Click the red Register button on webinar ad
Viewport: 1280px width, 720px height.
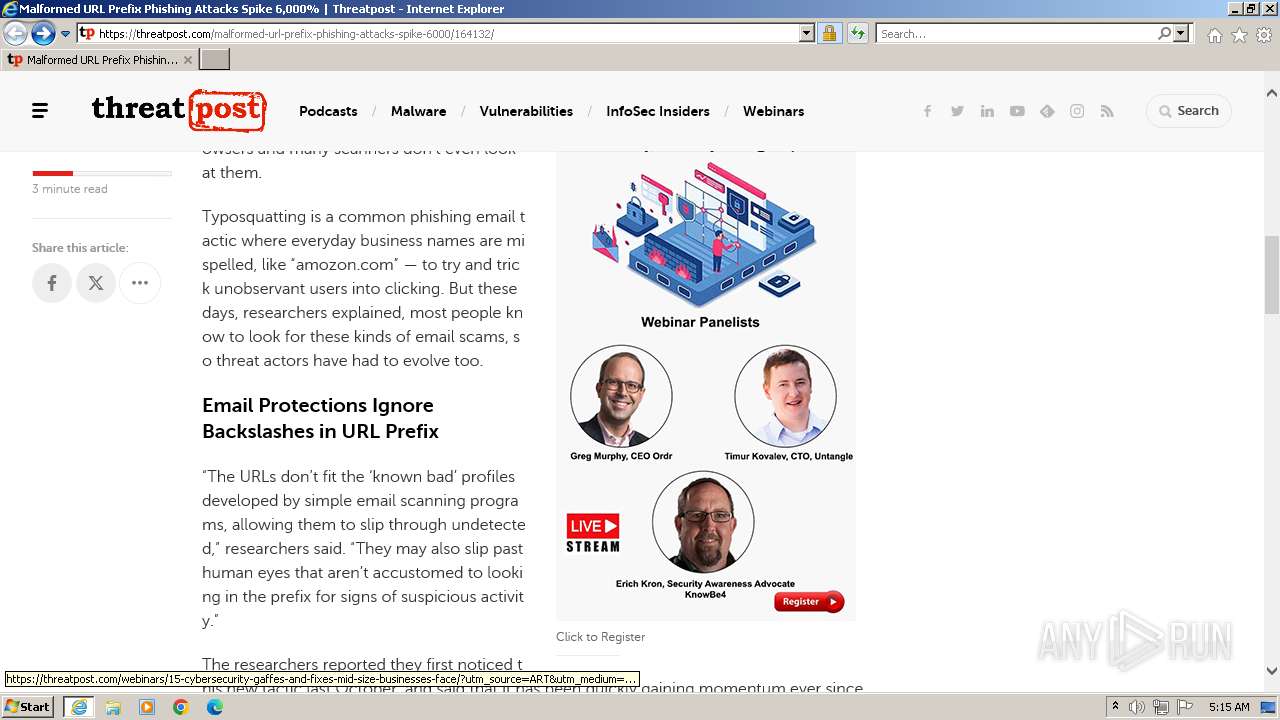809,602
